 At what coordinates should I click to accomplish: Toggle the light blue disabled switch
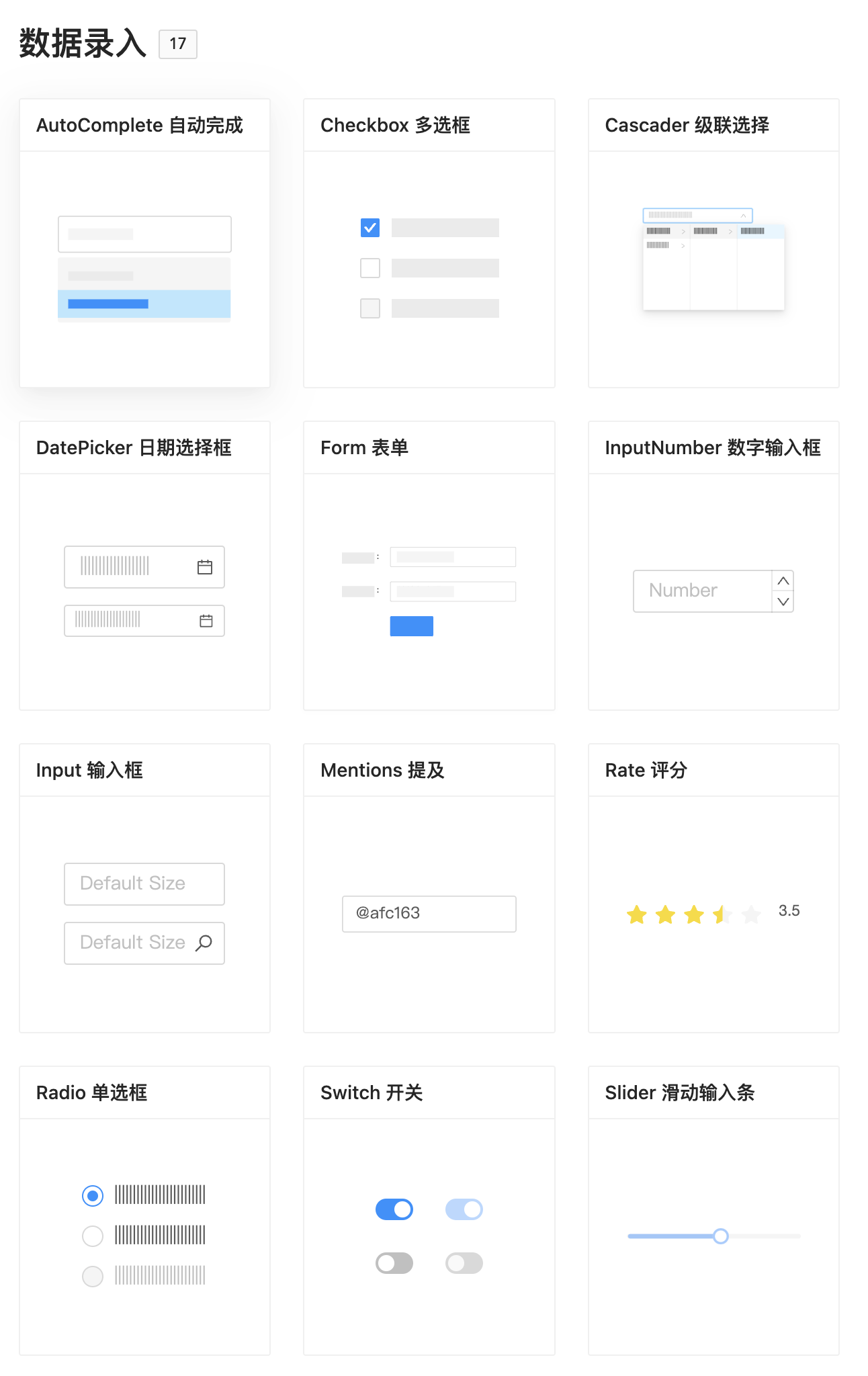[464, 1209]
